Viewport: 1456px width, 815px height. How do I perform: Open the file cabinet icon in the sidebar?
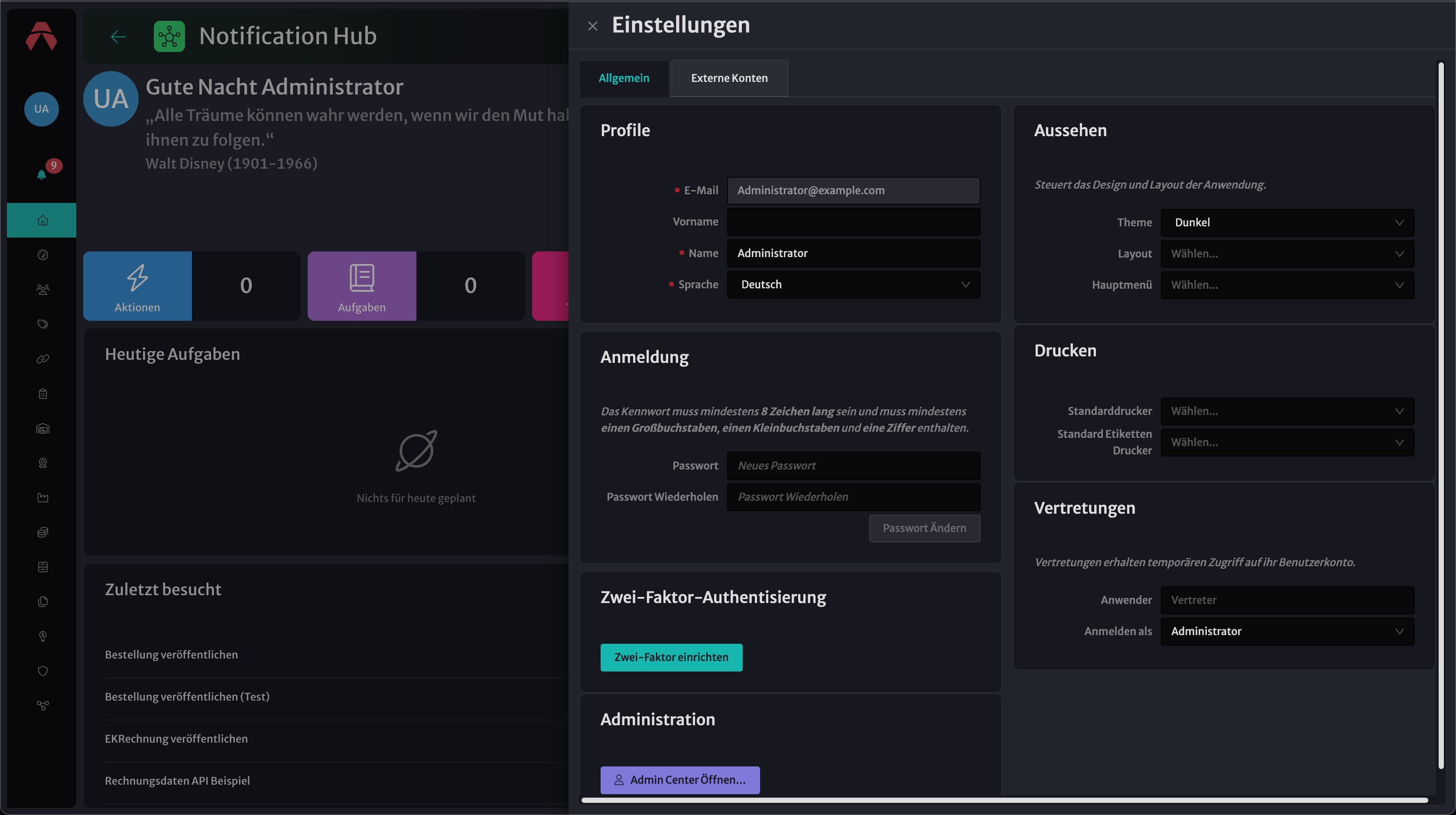click(42, 567)
